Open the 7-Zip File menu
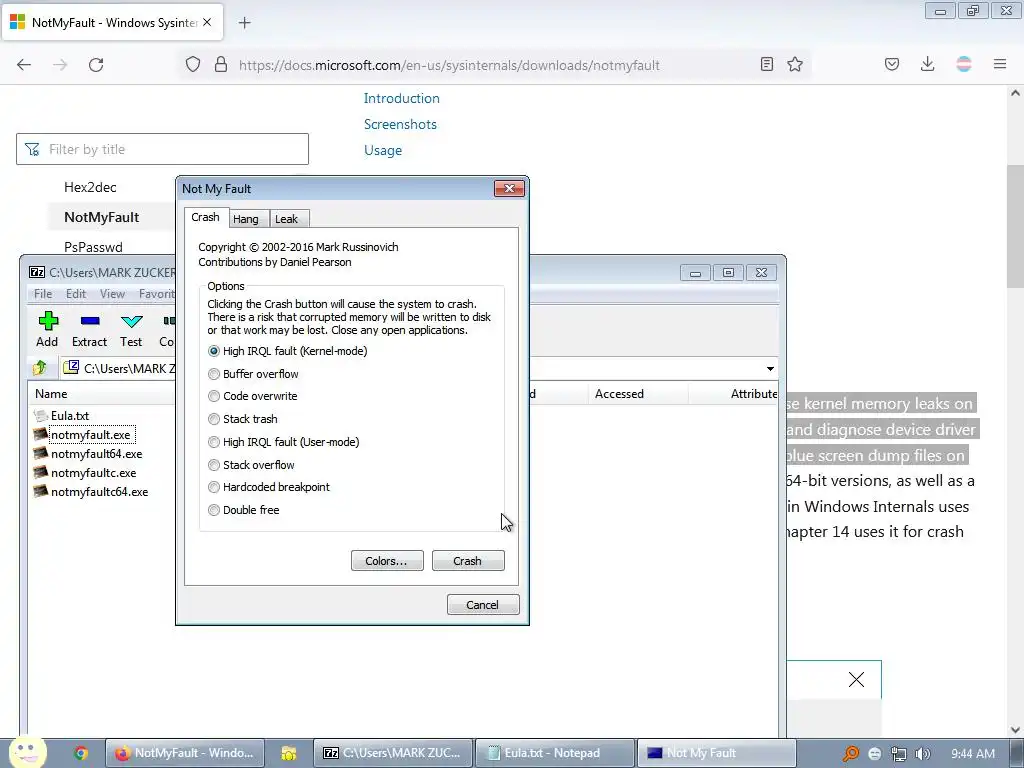This screenshot has height=768, width=1024. point(43,294)
